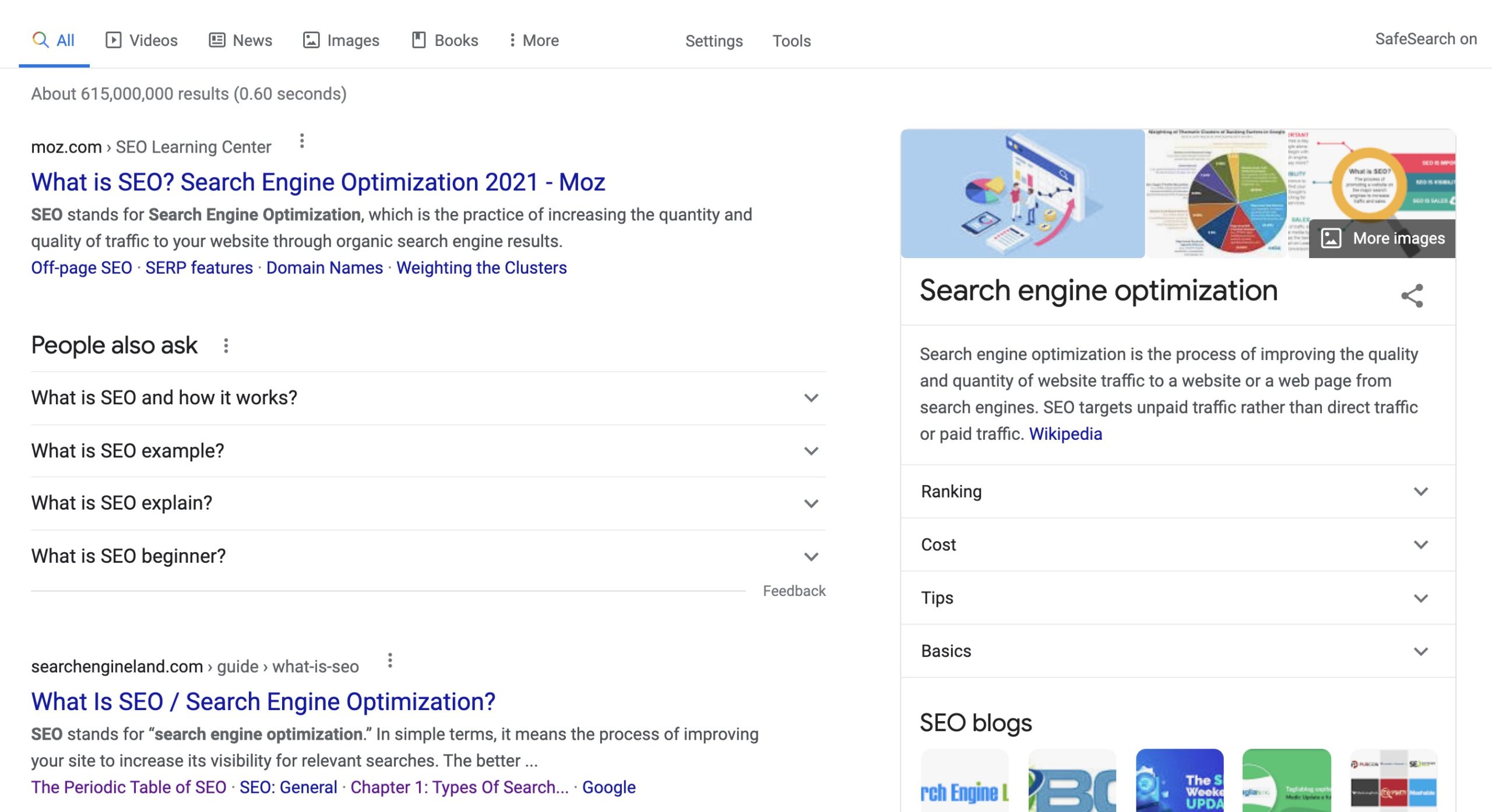Expand 'What is SEO example?' question
1492x812 pixels.
pyautogui.click(x=428, y=451)
